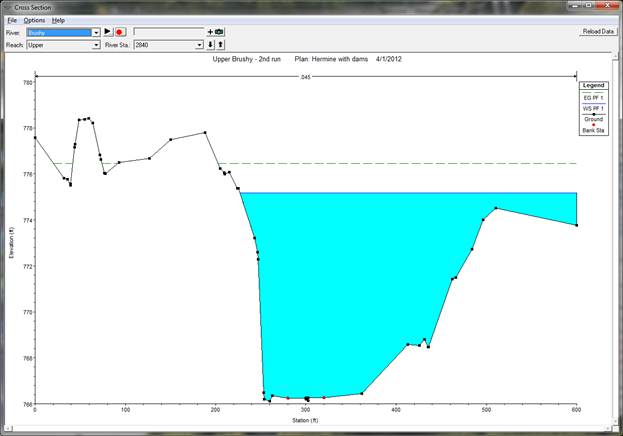Click the Reload Data button
The height and width of the screenshot is (436, 623).
coord(597,32)
